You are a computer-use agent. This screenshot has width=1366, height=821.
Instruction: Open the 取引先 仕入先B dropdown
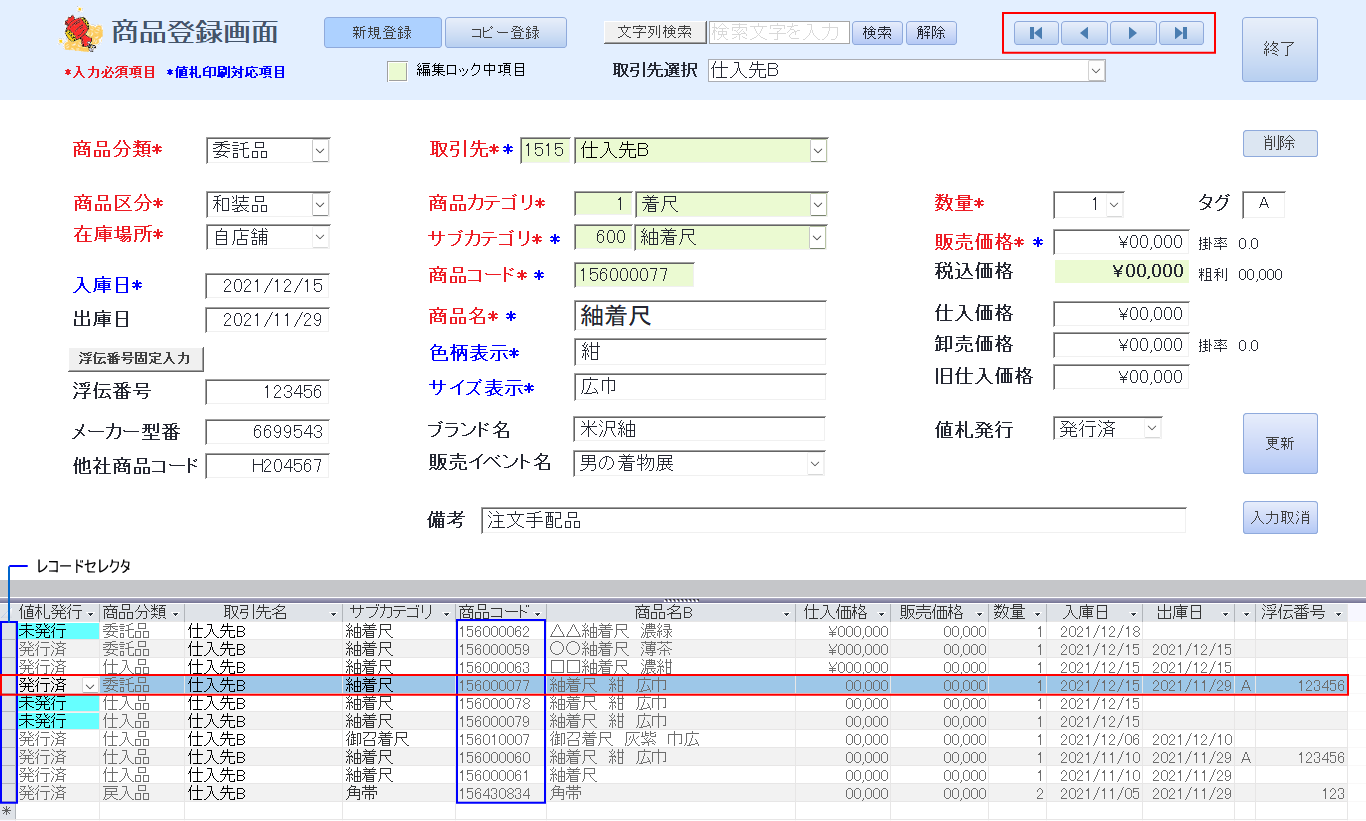coord(818,150)
